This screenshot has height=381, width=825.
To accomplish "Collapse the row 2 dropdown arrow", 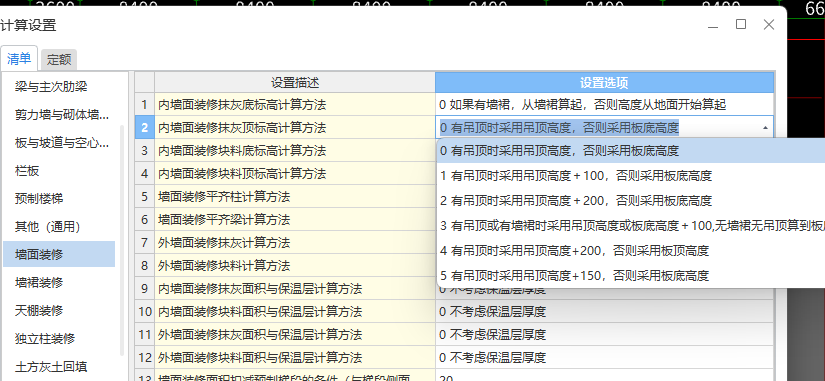I will [x=765, y=127].
